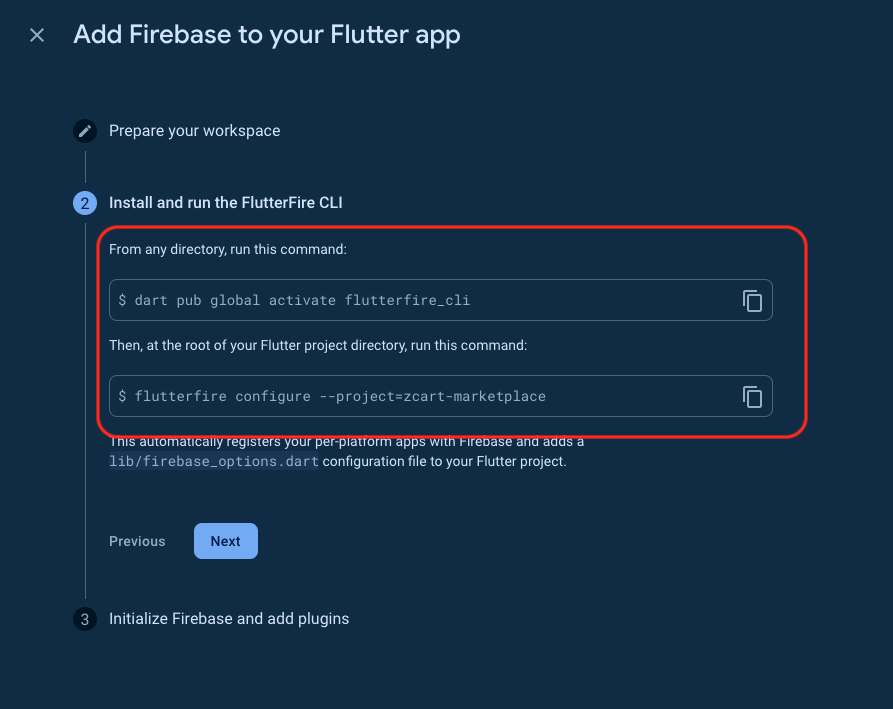The width and height of the screenshot is (893, 709).
Task: Click the From any directory instruction text
Action: [x=228, y=249]
